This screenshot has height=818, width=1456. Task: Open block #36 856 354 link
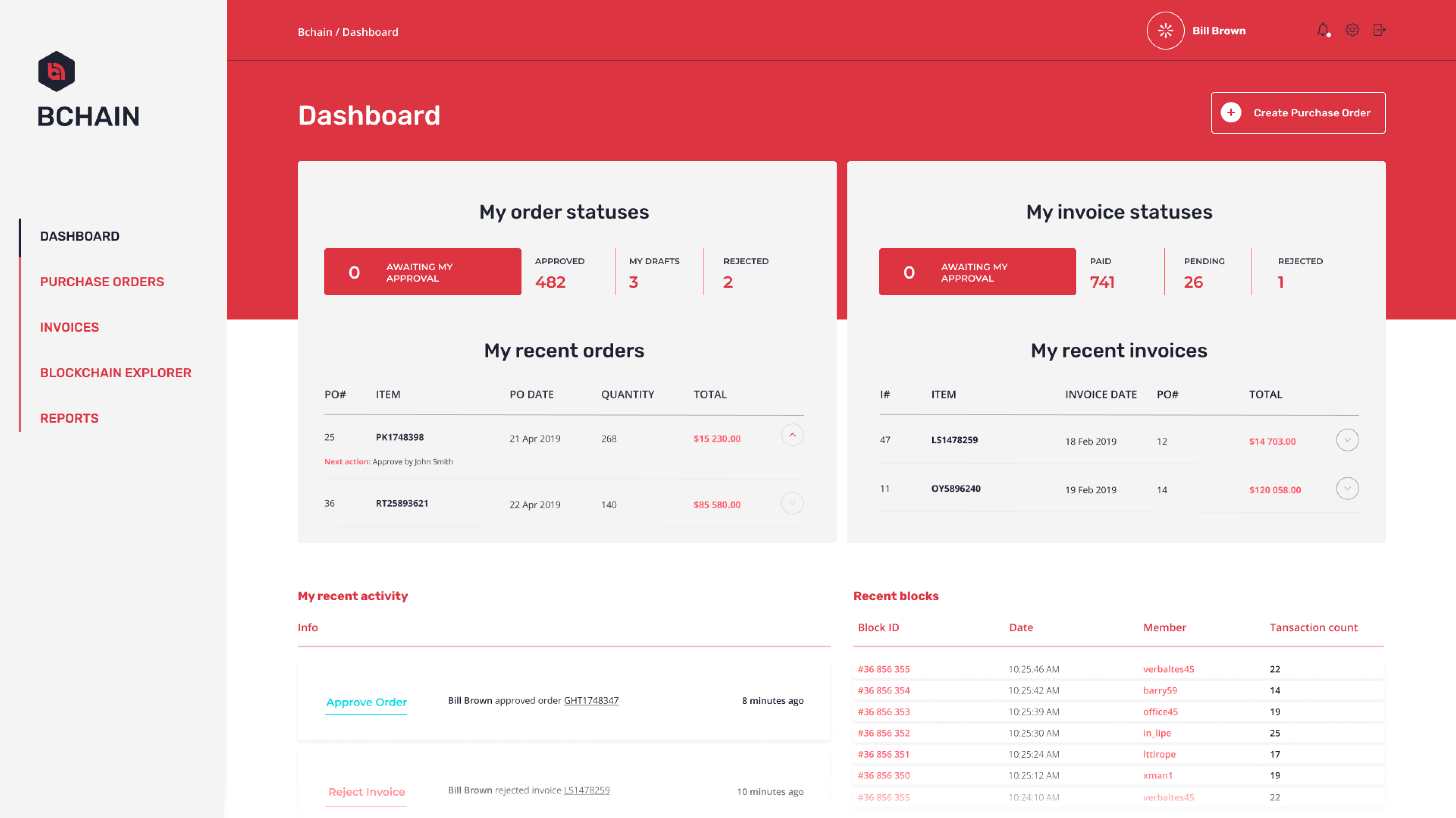pos(884,690)
